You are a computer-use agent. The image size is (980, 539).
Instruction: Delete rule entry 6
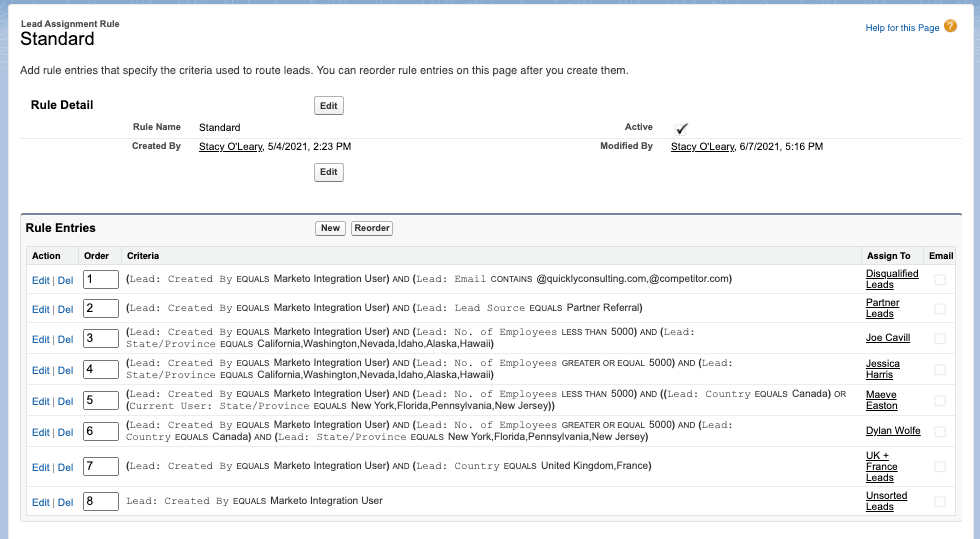pos(66,432)
